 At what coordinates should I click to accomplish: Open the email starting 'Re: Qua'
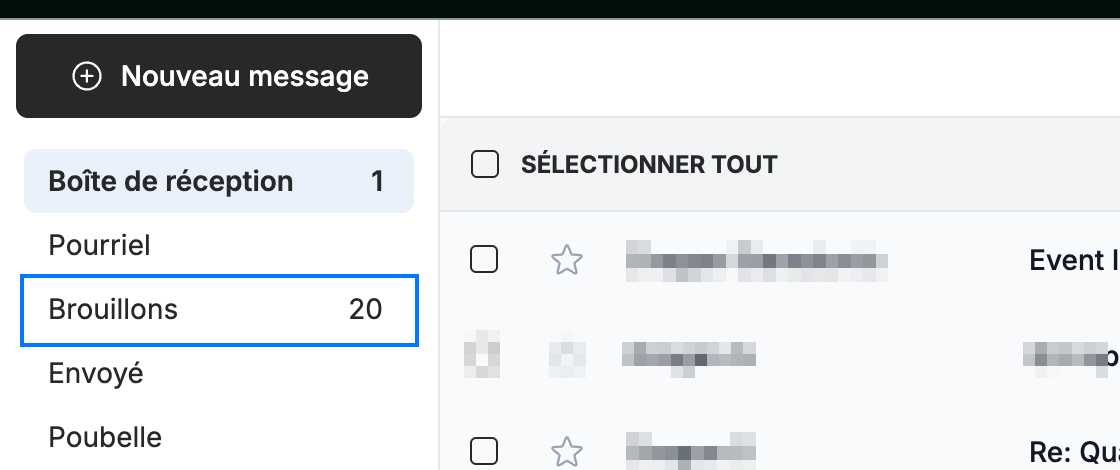pos(1074,451)
